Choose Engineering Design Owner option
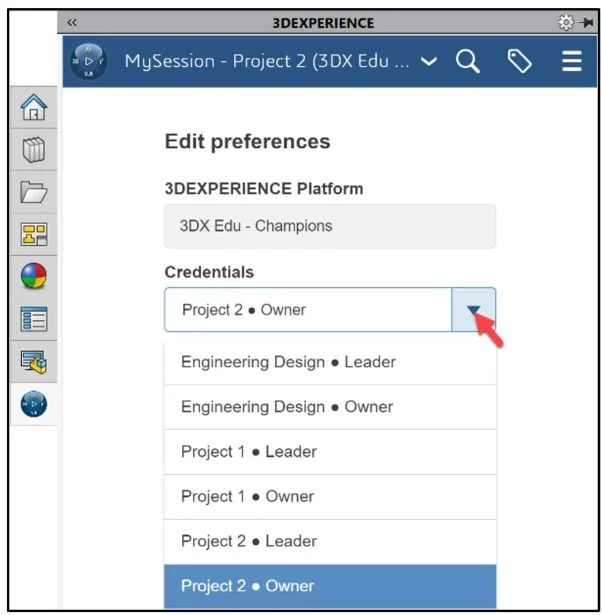The height and width of the screenshot is (615, 602). 287,407
